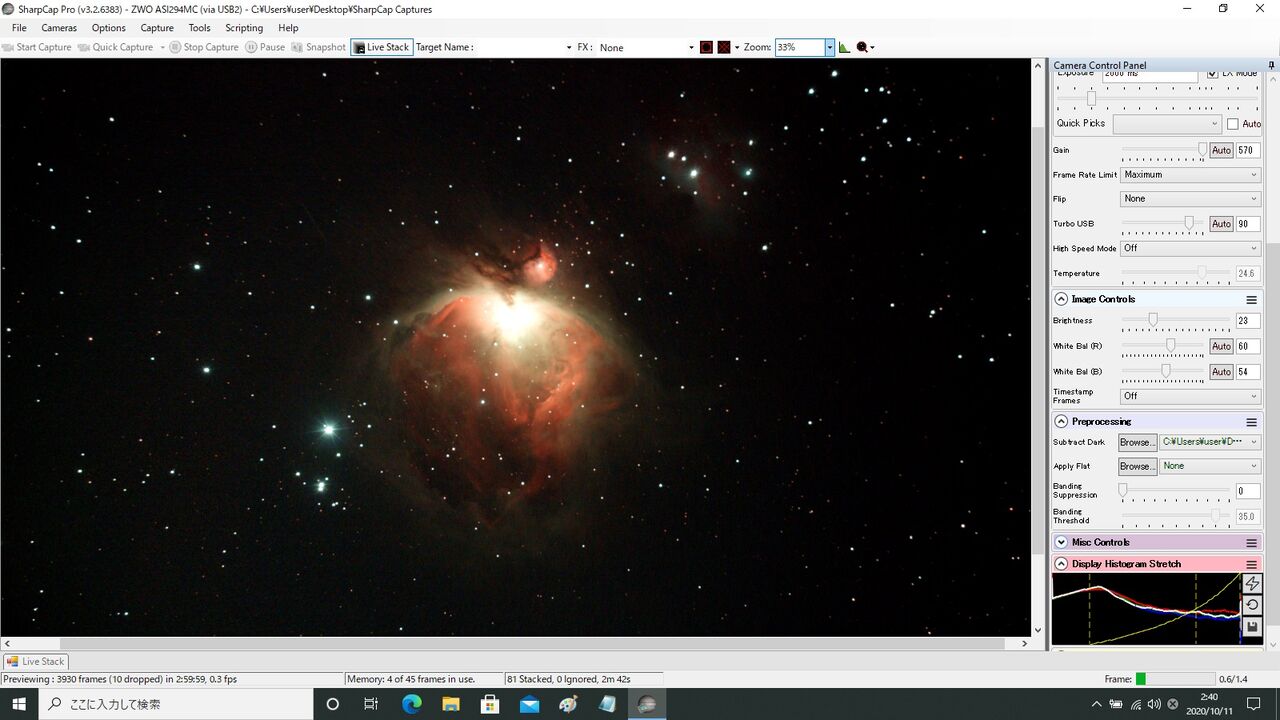Toggle the LX Mode checkbox
The image size is (1280, 720).
[1213, 73]
